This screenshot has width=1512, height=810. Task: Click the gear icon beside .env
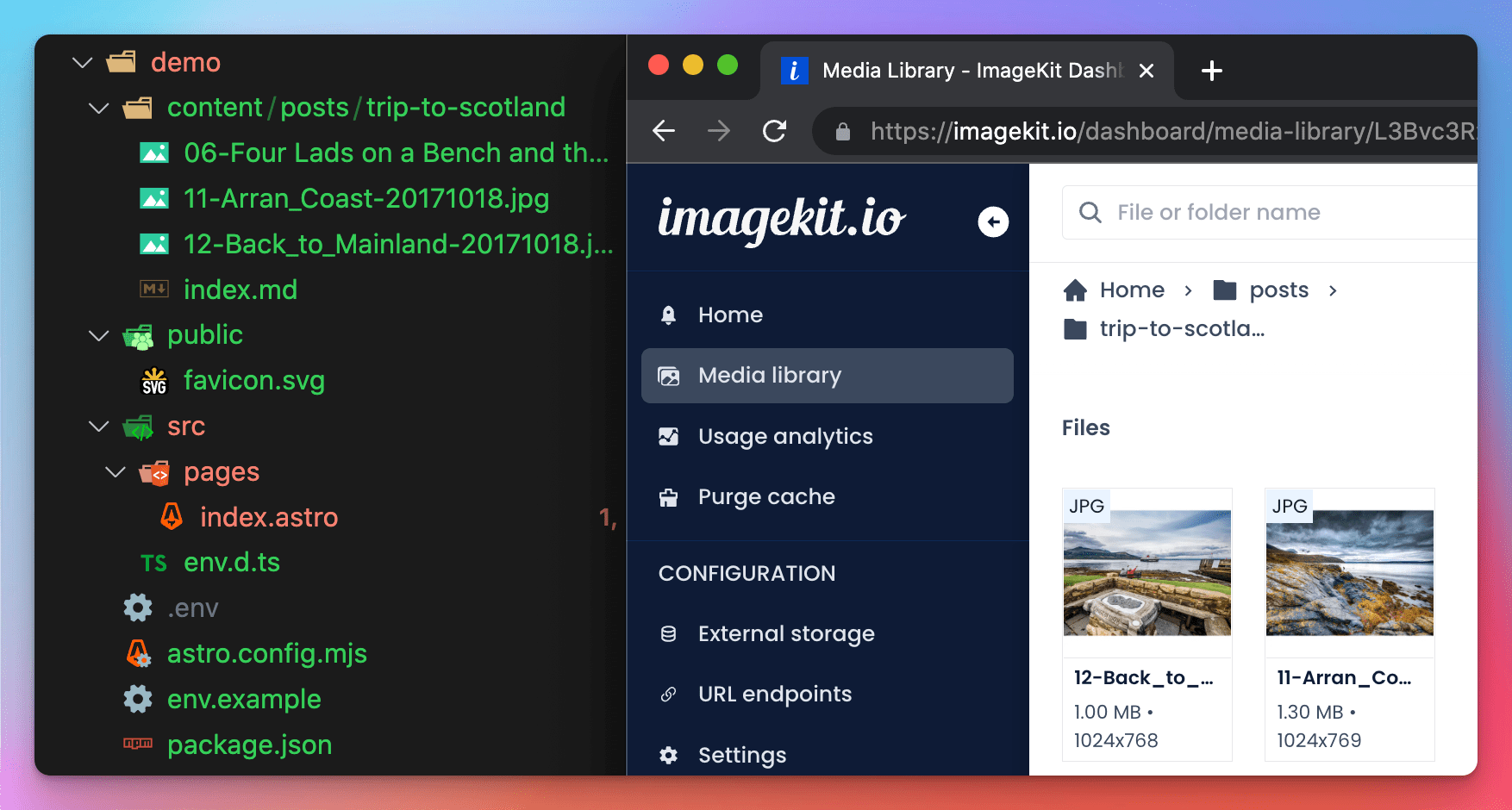pyautogui.click(x=138, y=608)
